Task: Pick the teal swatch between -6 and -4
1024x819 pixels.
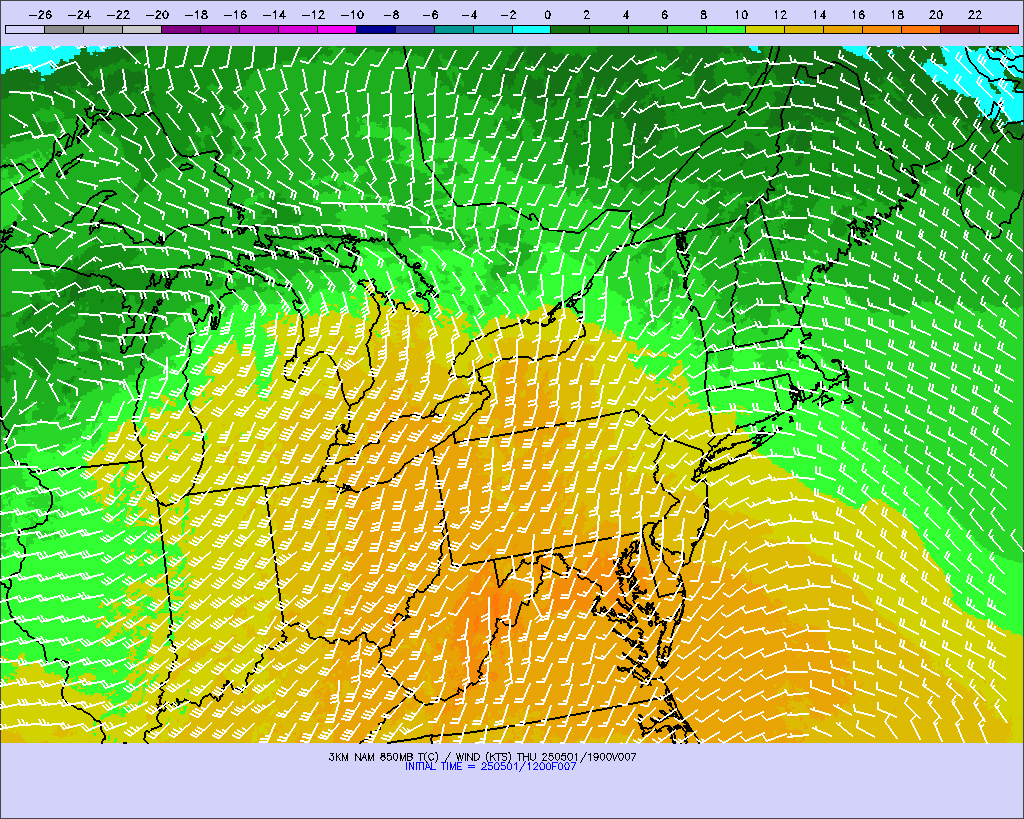Action: [x=453, y=29]
